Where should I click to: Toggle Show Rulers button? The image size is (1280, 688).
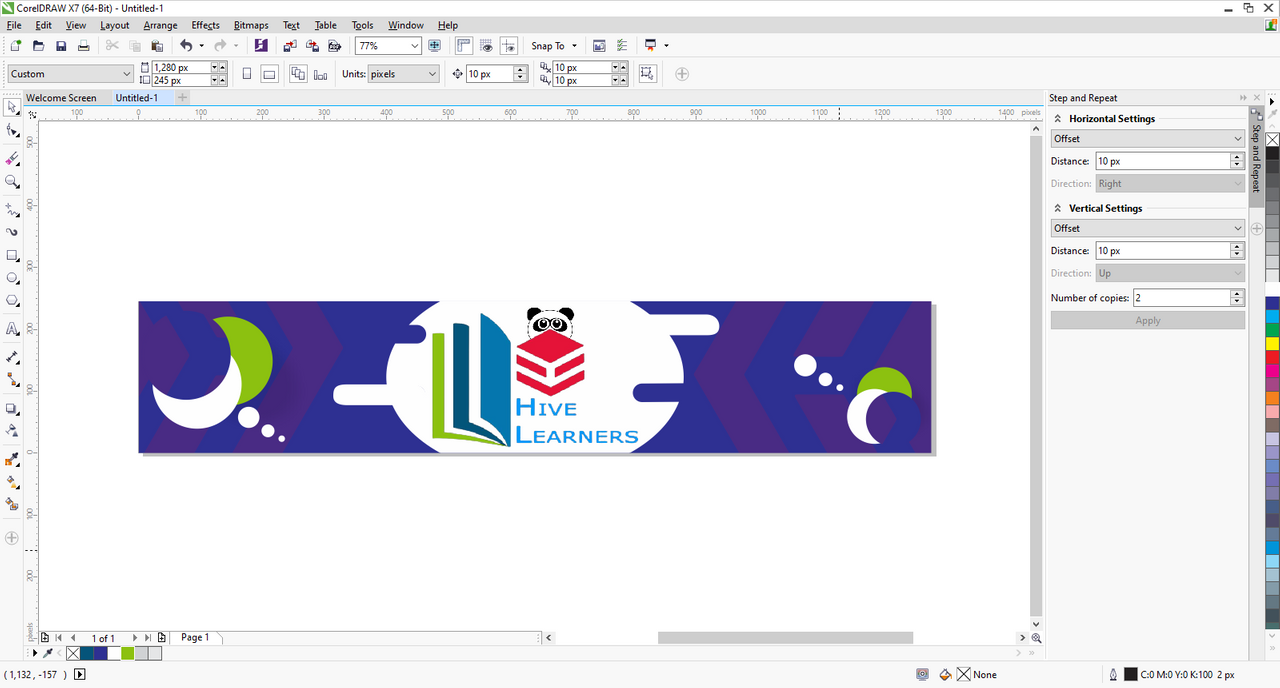[x=463, y=46]
